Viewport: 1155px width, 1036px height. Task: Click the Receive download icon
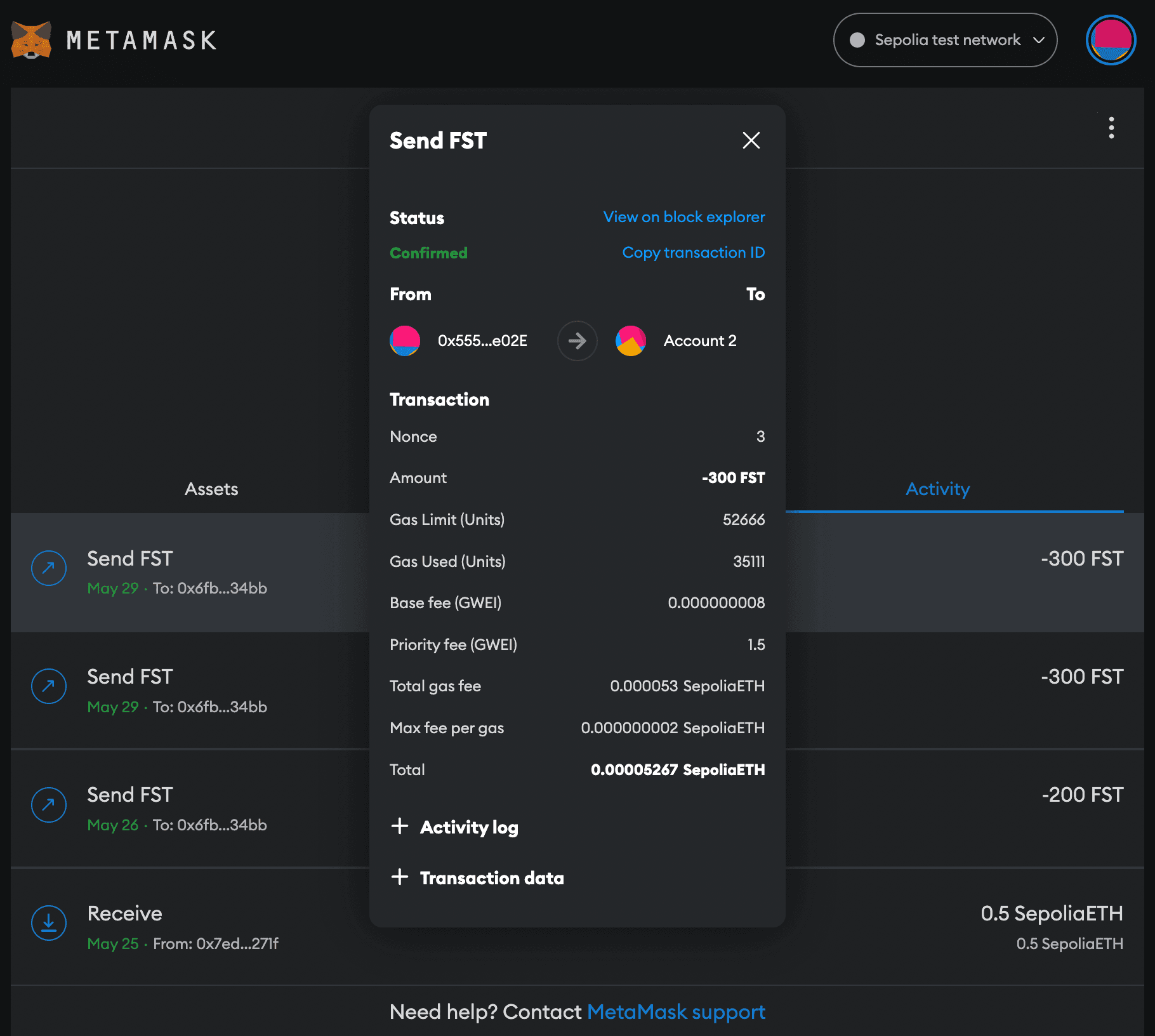tap(49, 923)
